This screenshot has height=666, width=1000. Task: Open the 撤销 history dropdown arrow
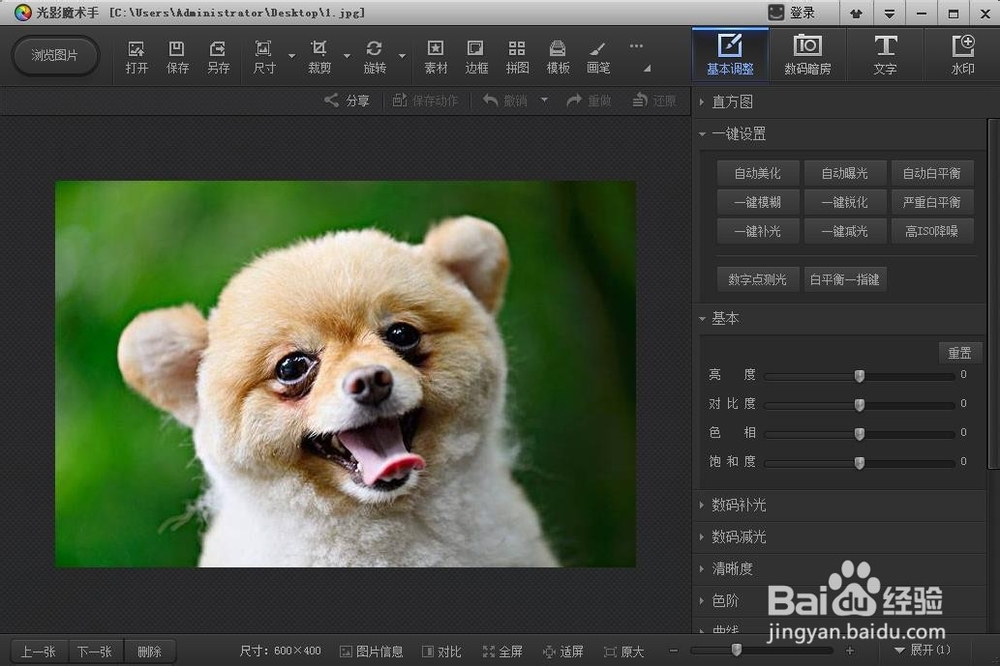544,100
